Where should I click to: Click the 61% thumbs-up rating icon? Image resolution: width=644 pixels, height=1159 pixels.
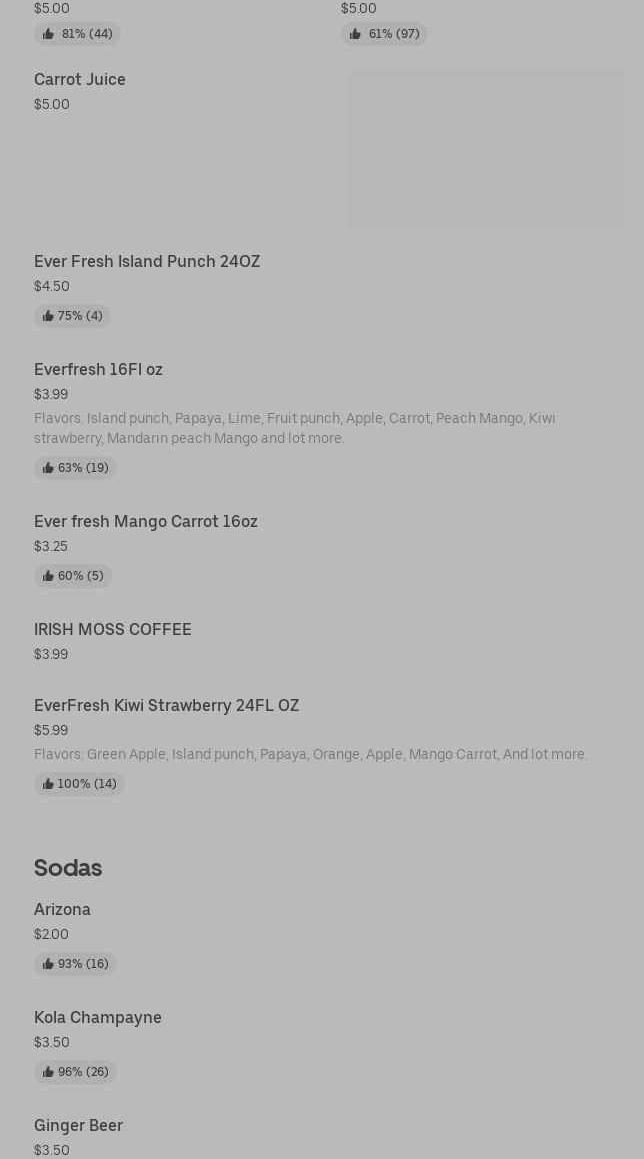click(x=355, y=34)
